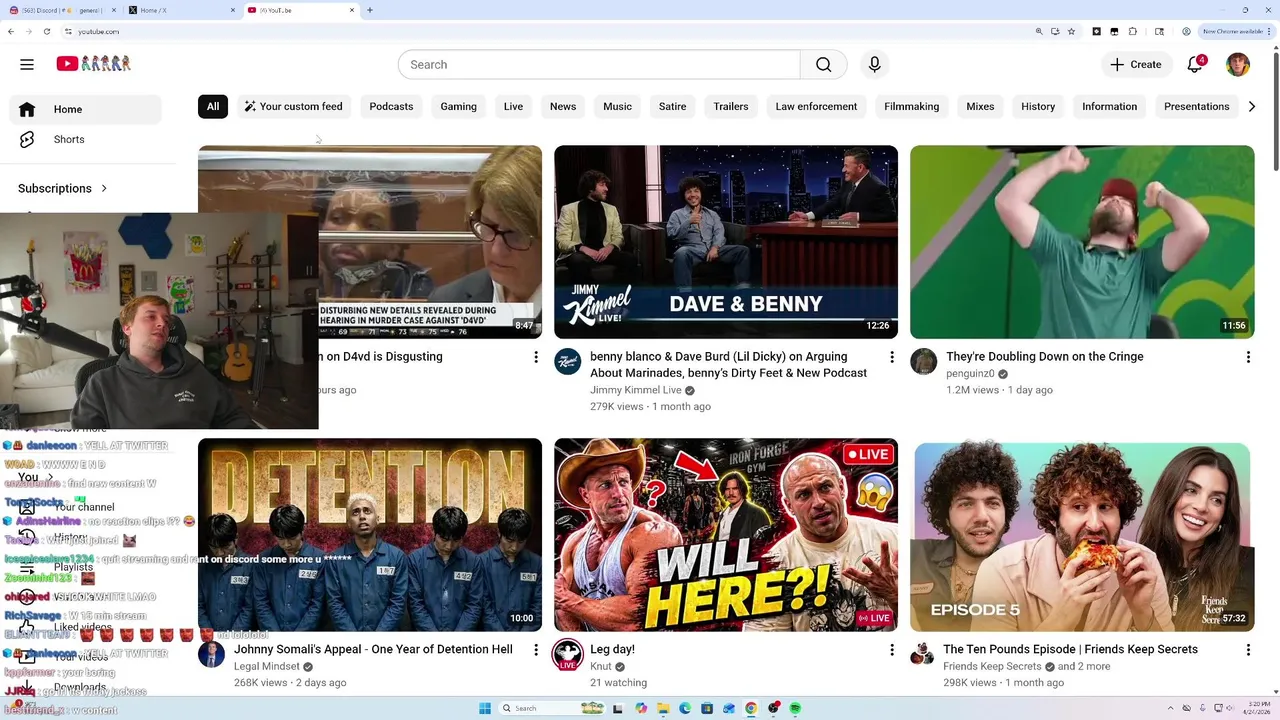Viewport: 1280px width, 720px height.
Task: Open The Ten Pounds Episode title link
Action: pos(1070,649)
